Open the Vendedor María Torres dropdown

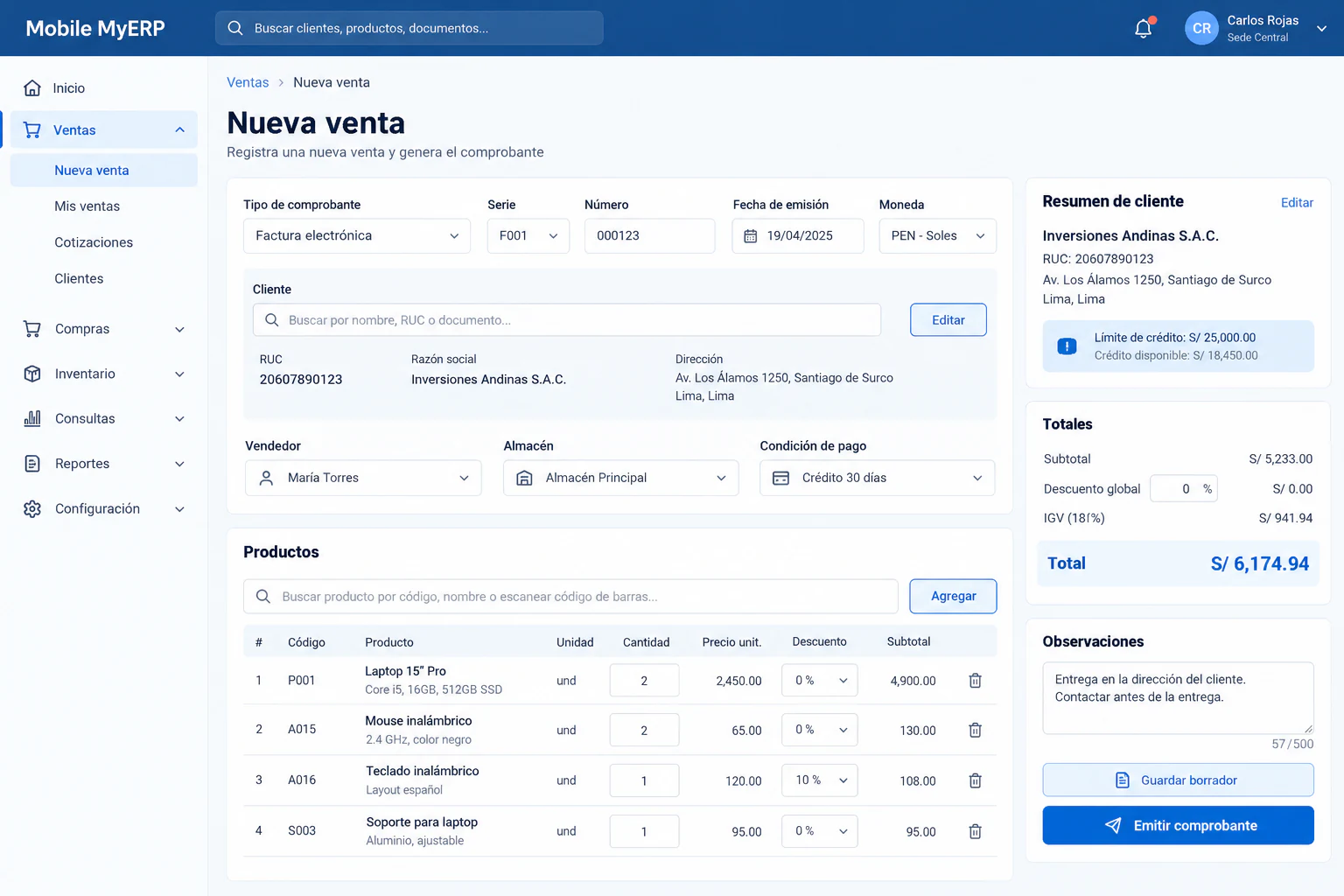(363, 478)
